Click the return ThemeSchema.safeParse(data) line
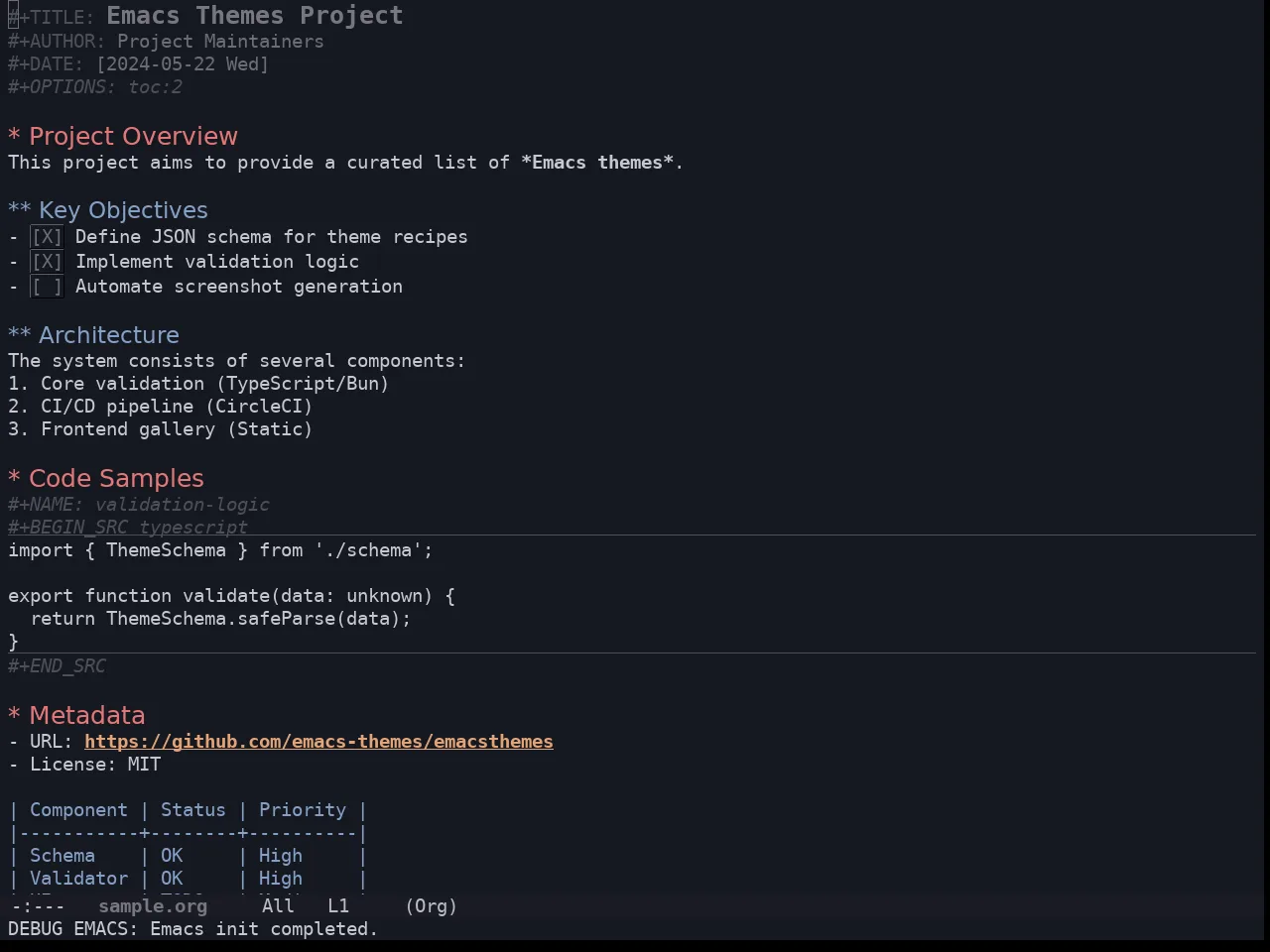The image size is (1270, 952). click(x=220, y=619)
